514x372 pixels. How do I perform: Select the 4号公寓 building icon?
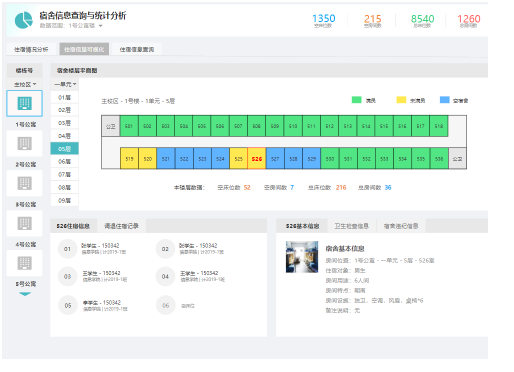pos(24,223)
